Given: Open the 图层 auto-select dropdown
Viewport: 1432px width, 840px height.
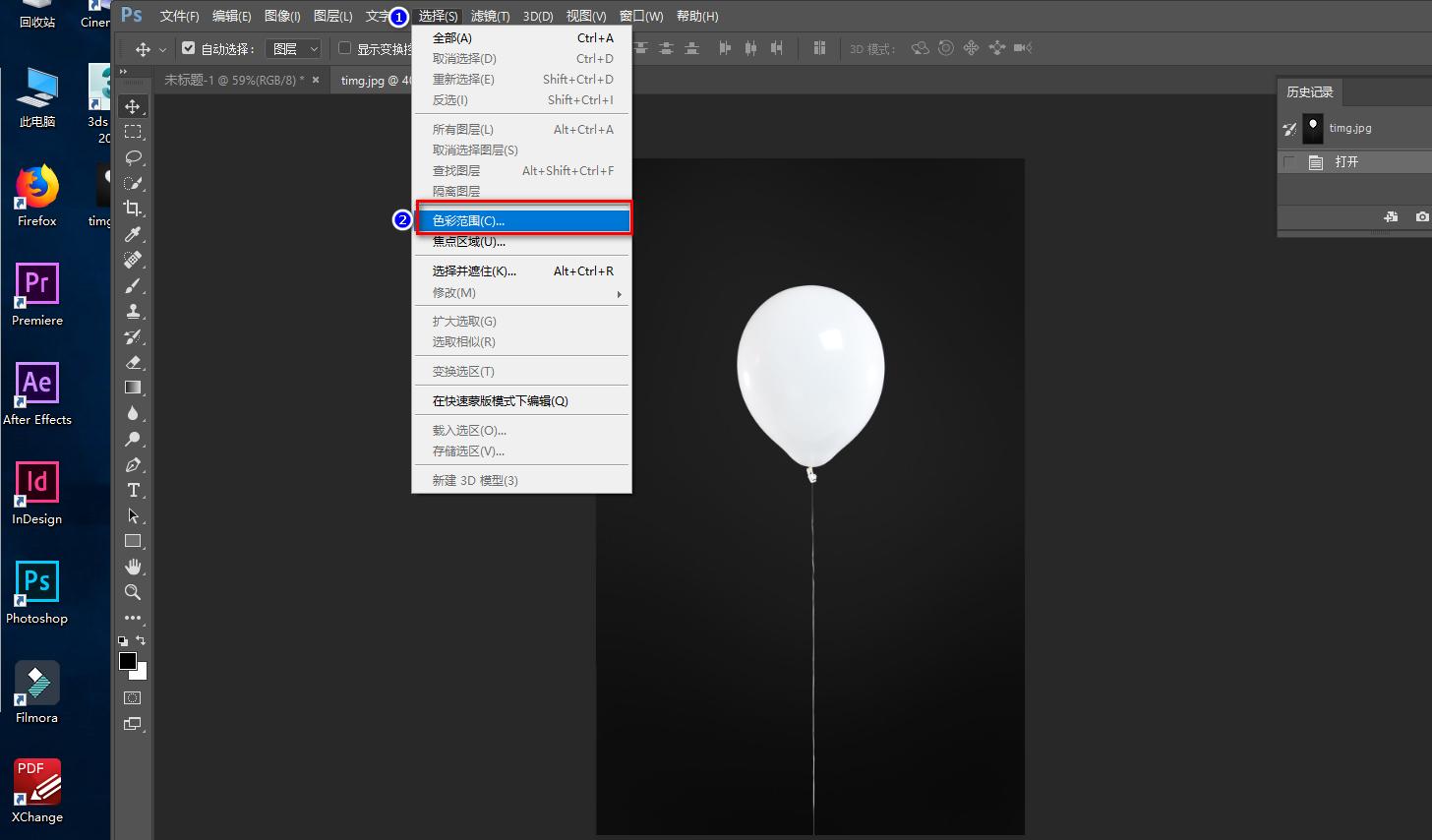Looking at the screenshot, I should click(295, 48).
